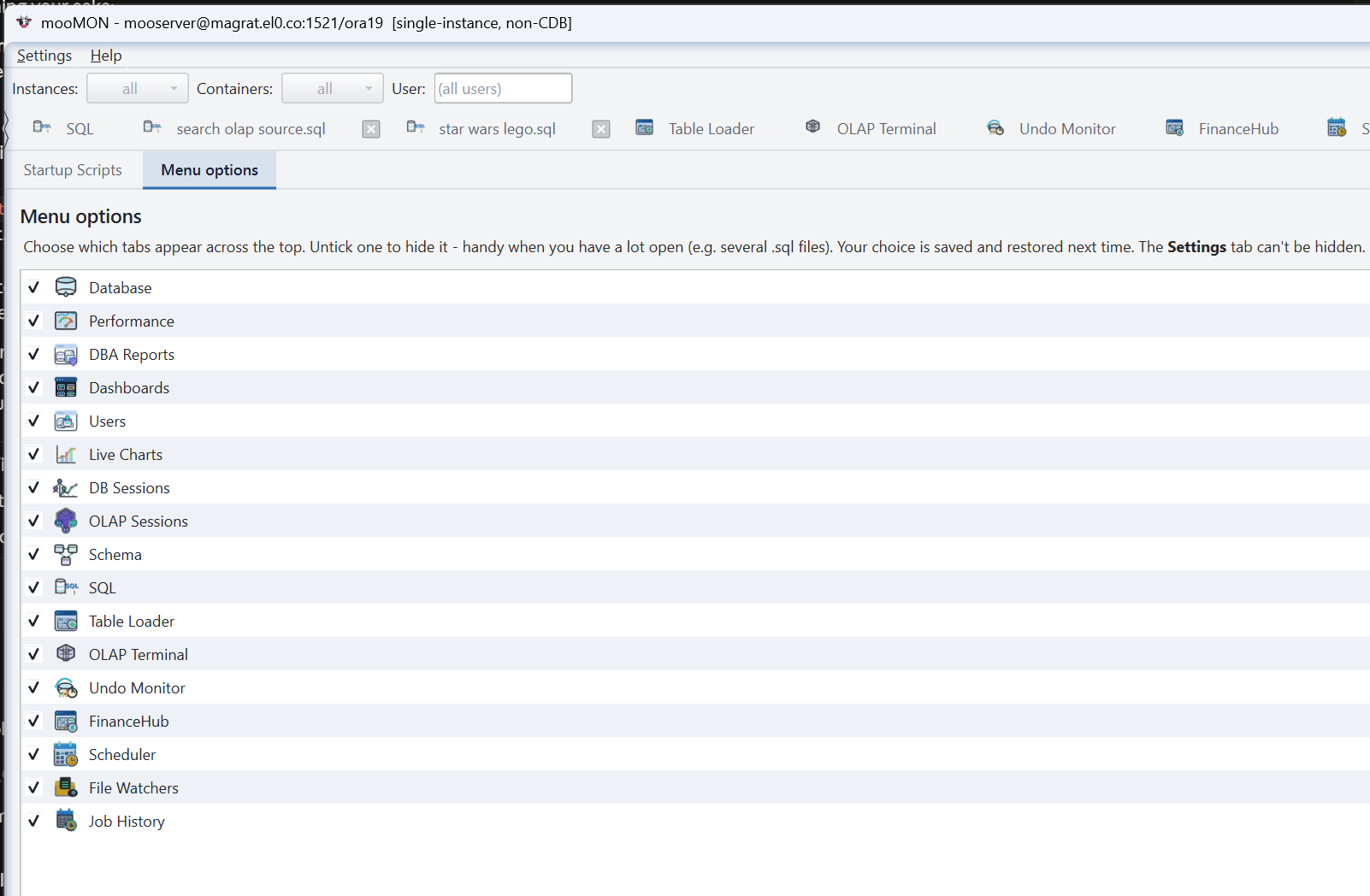Click the FinanceHub icon in options list
1370x896 pixels.
[x=66, y=721]
